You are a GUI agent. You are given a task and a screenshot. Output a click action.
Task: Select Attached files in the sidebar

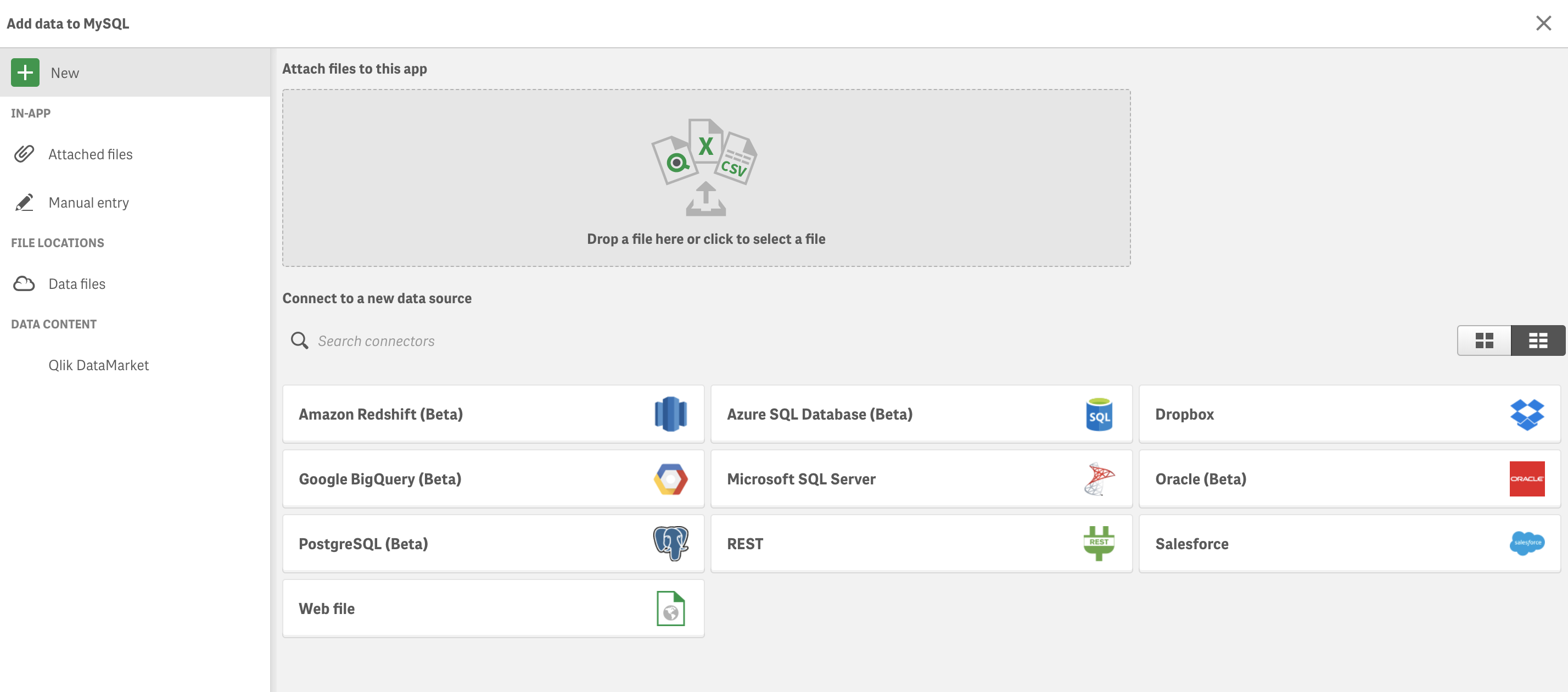point(90,154)
